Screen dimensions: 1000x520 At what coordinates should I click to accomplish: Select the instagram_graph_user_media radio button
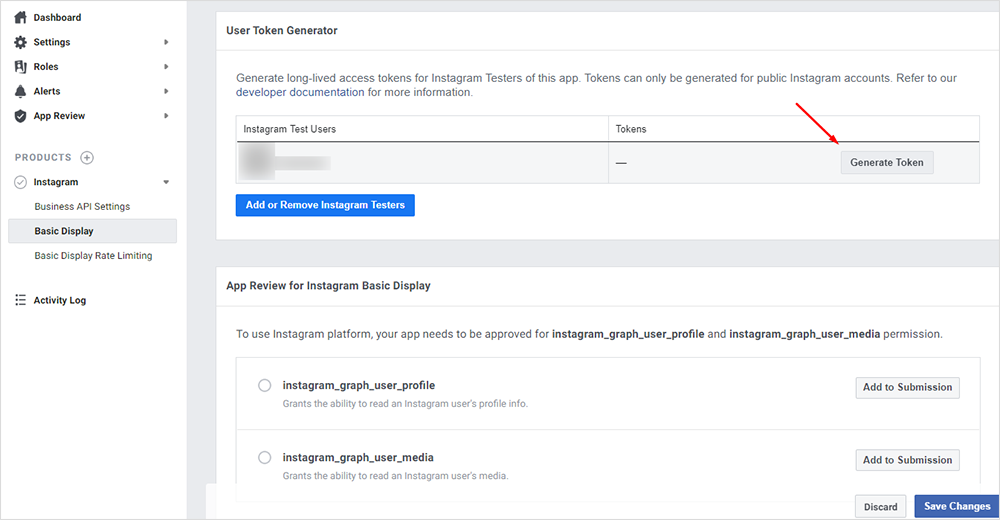coord(265,457)
